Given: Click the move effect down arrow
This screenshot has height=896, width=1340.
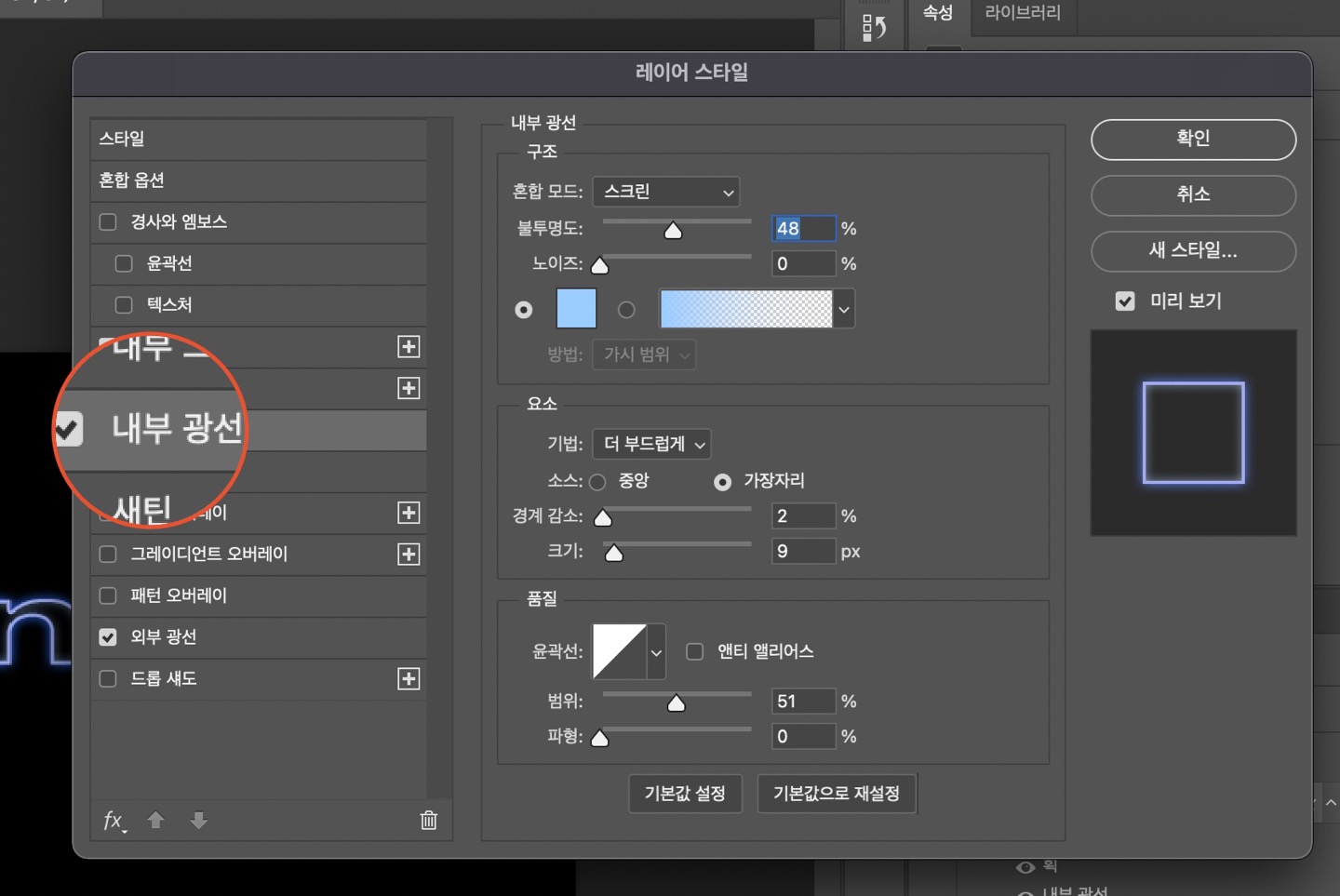Looking at the screenshot, I should (x=198, y=820).
